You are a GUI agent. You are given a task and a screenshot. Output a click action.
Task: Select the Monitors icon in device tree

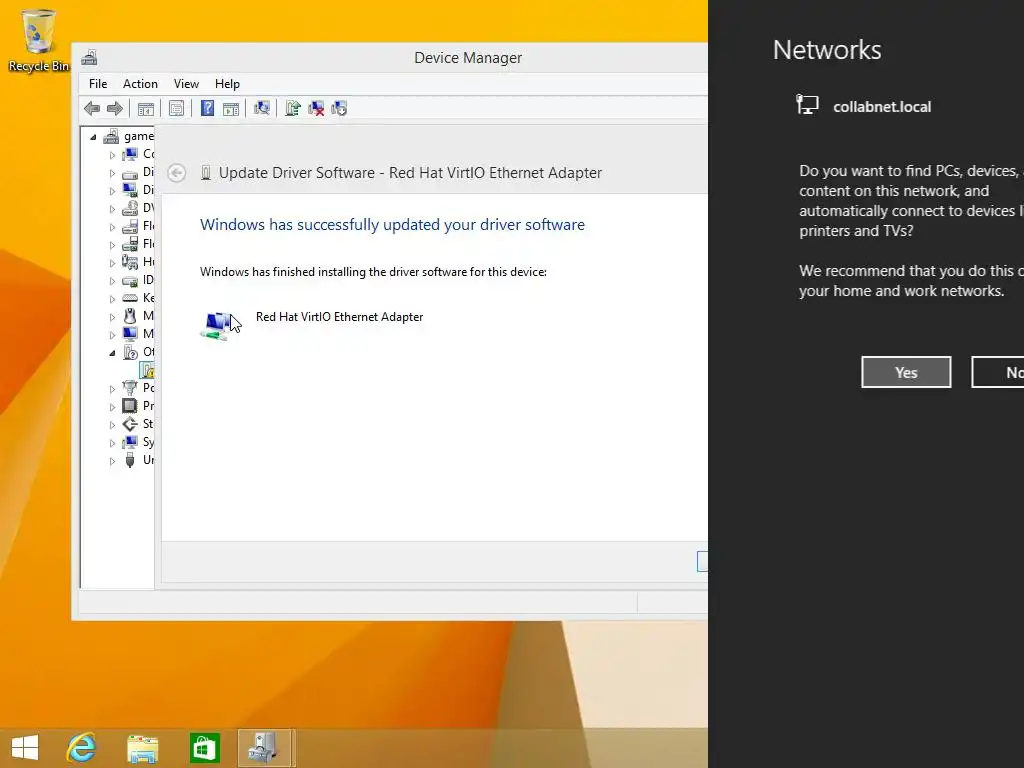[x=131, y=334]
